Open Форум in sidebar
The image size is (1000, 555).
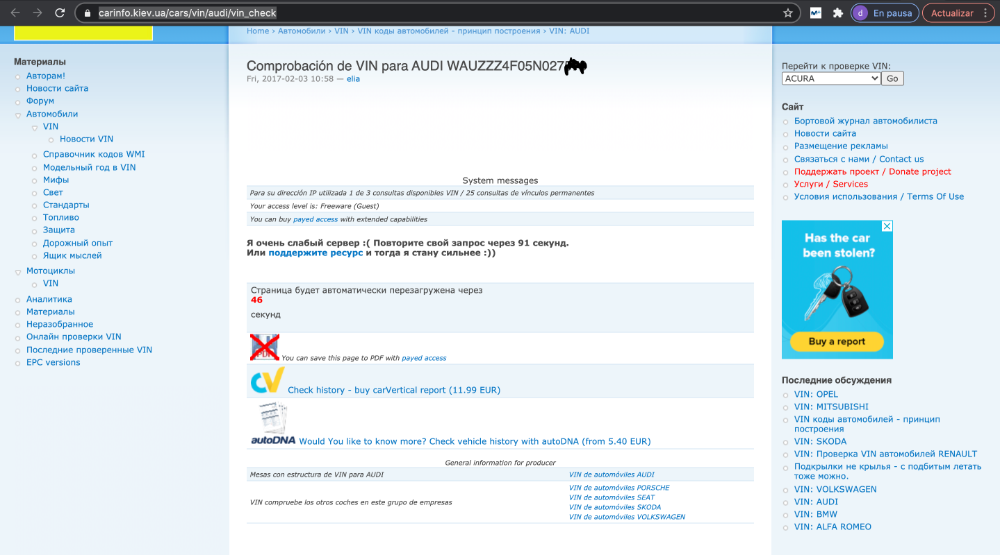click(x=40, y=101)
